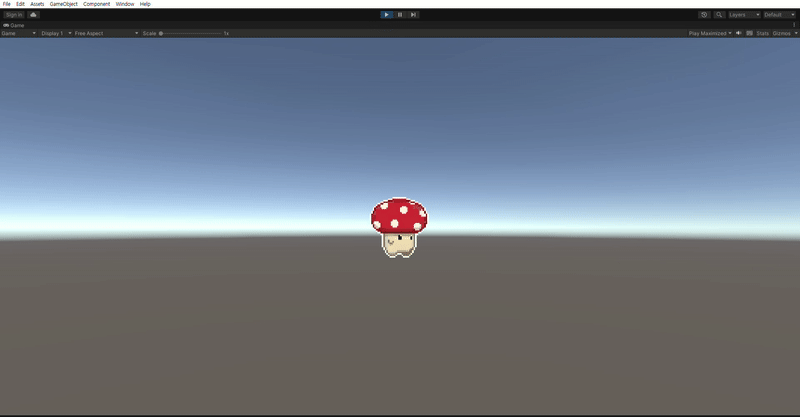Viewport: 800px width, 417px height.
Task: Toggle the shortcuts keyboard icon
Action: (749, 33)
